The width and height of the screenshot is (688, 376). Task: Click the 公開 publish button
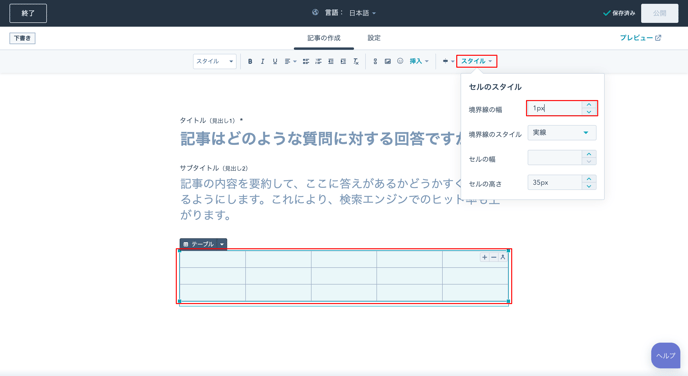659,13
